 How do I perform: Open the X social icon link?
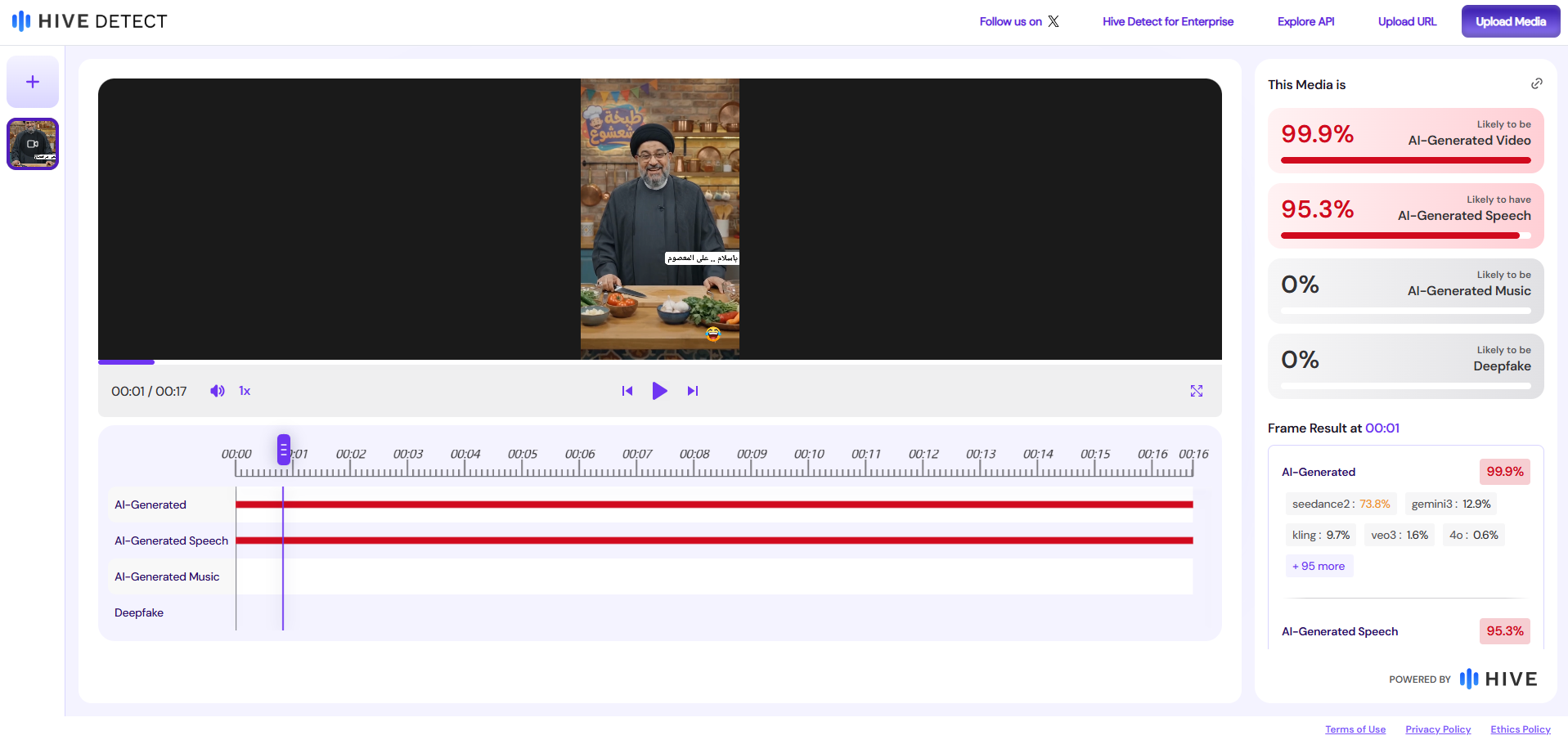1054,21
